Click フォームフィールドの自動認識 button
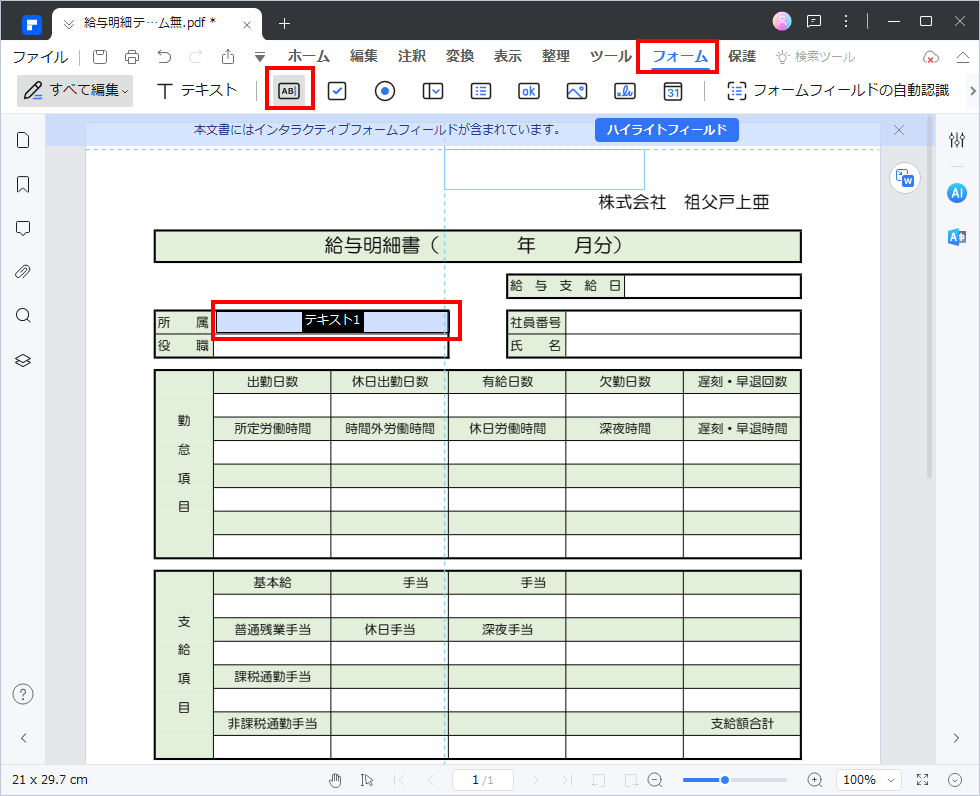 click(x=838, y=91)
